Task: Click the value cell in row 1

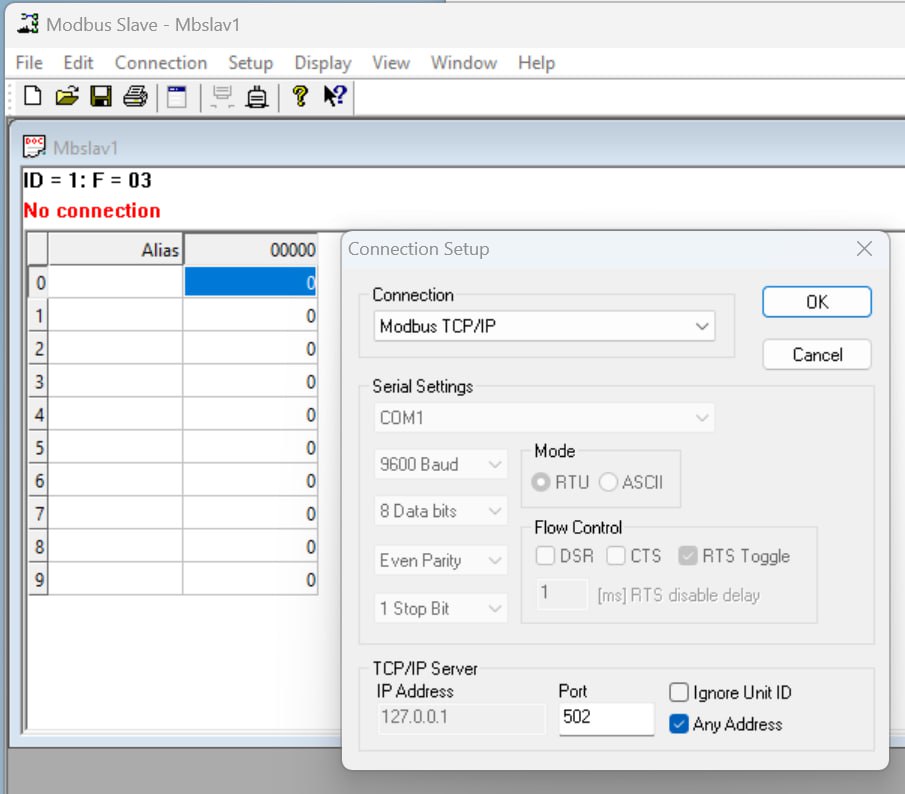Action: pyautogui.click(x=250, y=315)
